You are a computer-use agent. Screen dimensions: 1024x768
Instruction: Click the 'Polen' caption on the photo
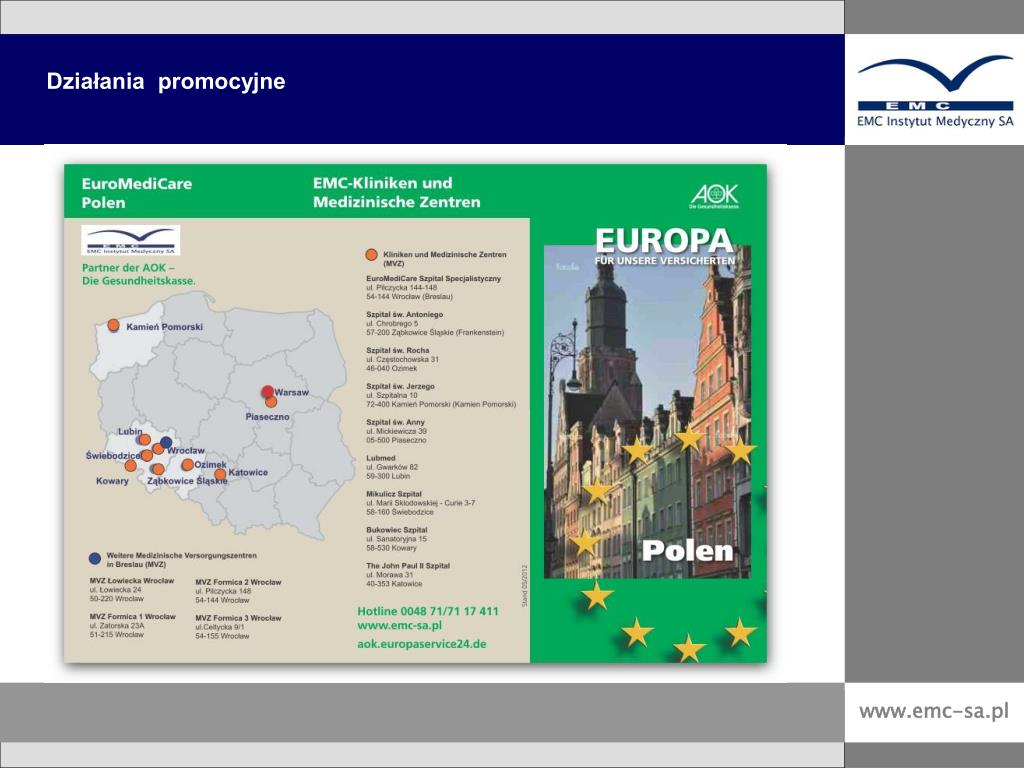point(688,551)
